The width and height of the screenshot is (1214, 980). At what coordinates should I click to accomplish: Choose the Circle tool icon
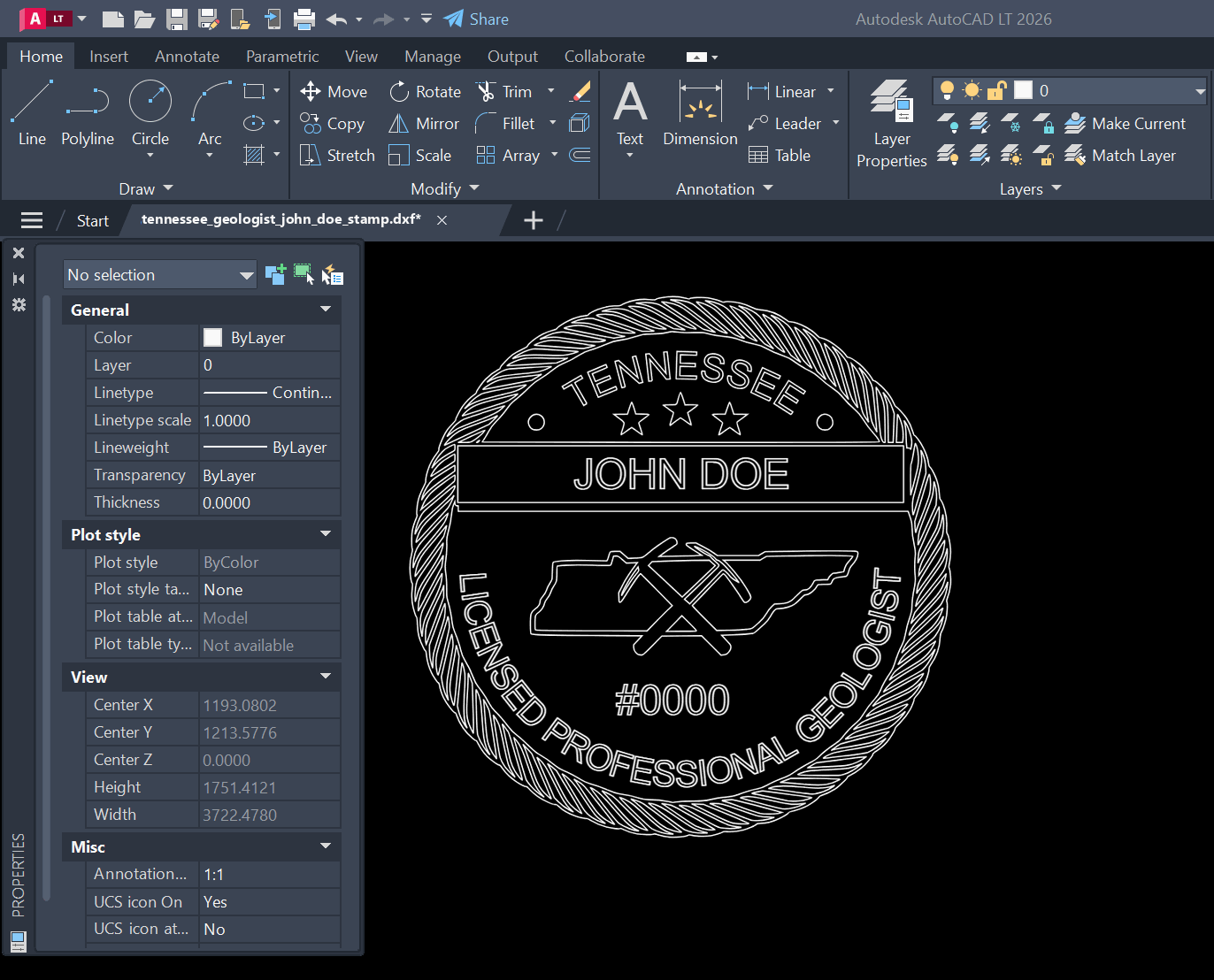(x=150, y=101)
